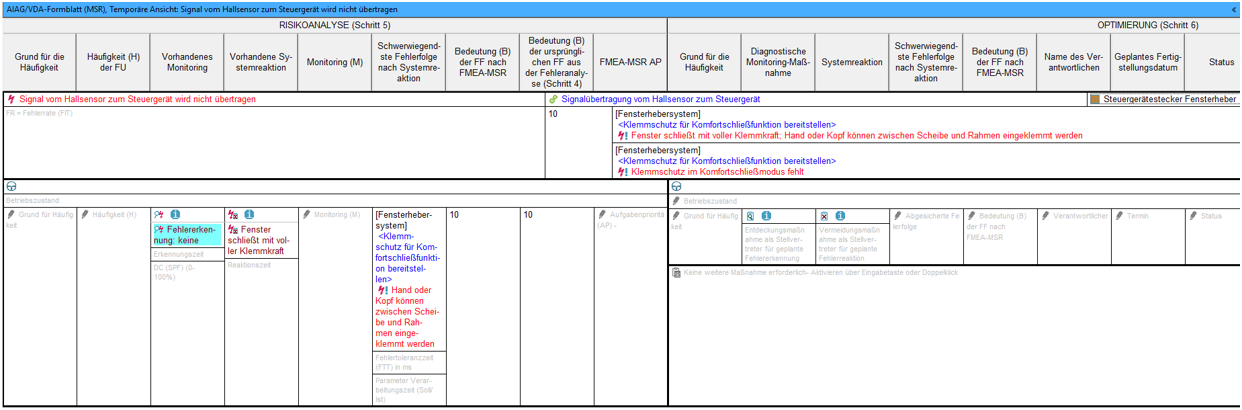The height and width of the screenshot is (410, 1242).
Task: Click the 'Erkennungszeit' field
Action: (188, 255)
